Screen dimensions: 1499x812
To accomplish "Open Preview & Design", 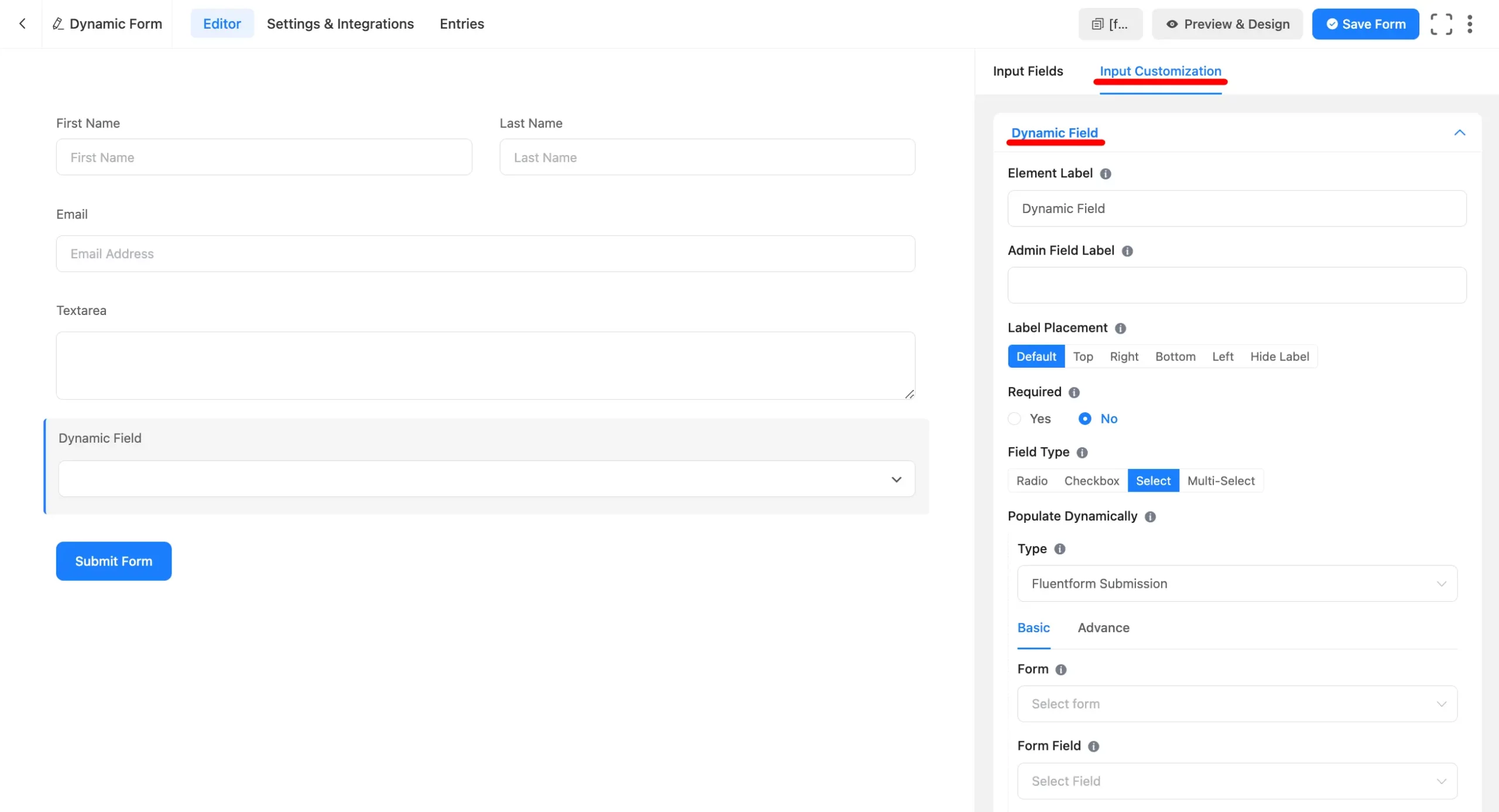I will 1227,23.
